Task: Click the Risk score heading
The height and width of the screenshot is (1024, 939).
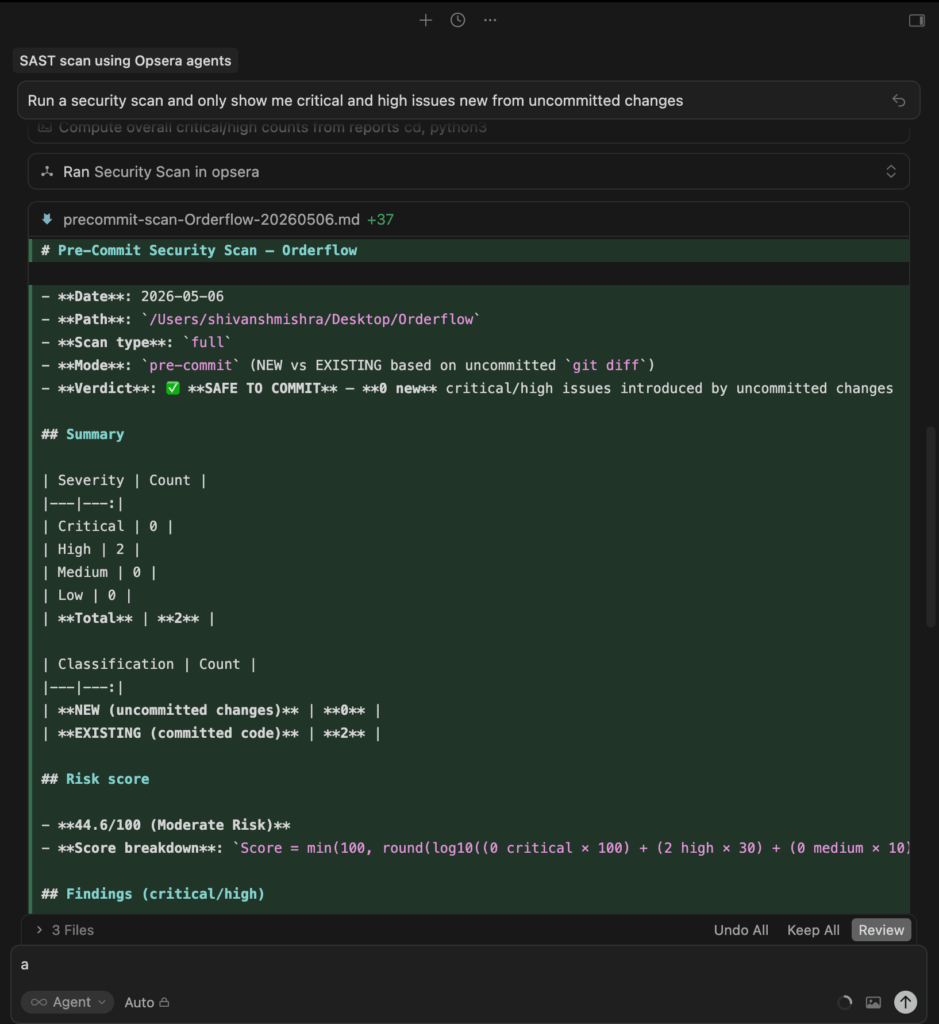Action: 95,779
